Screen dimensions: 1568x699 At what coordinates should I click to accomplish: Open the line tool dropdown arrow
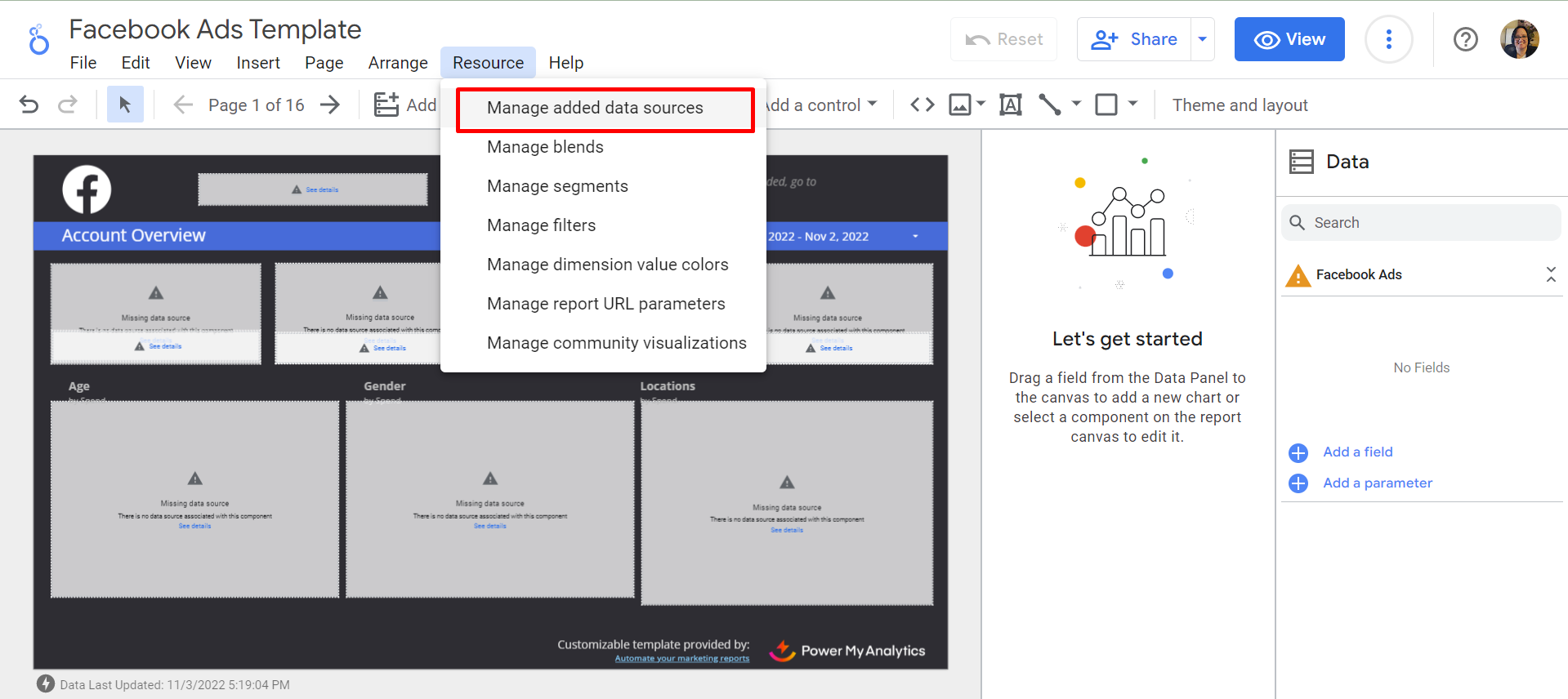pyautogui.click(x=1076, y=104)
